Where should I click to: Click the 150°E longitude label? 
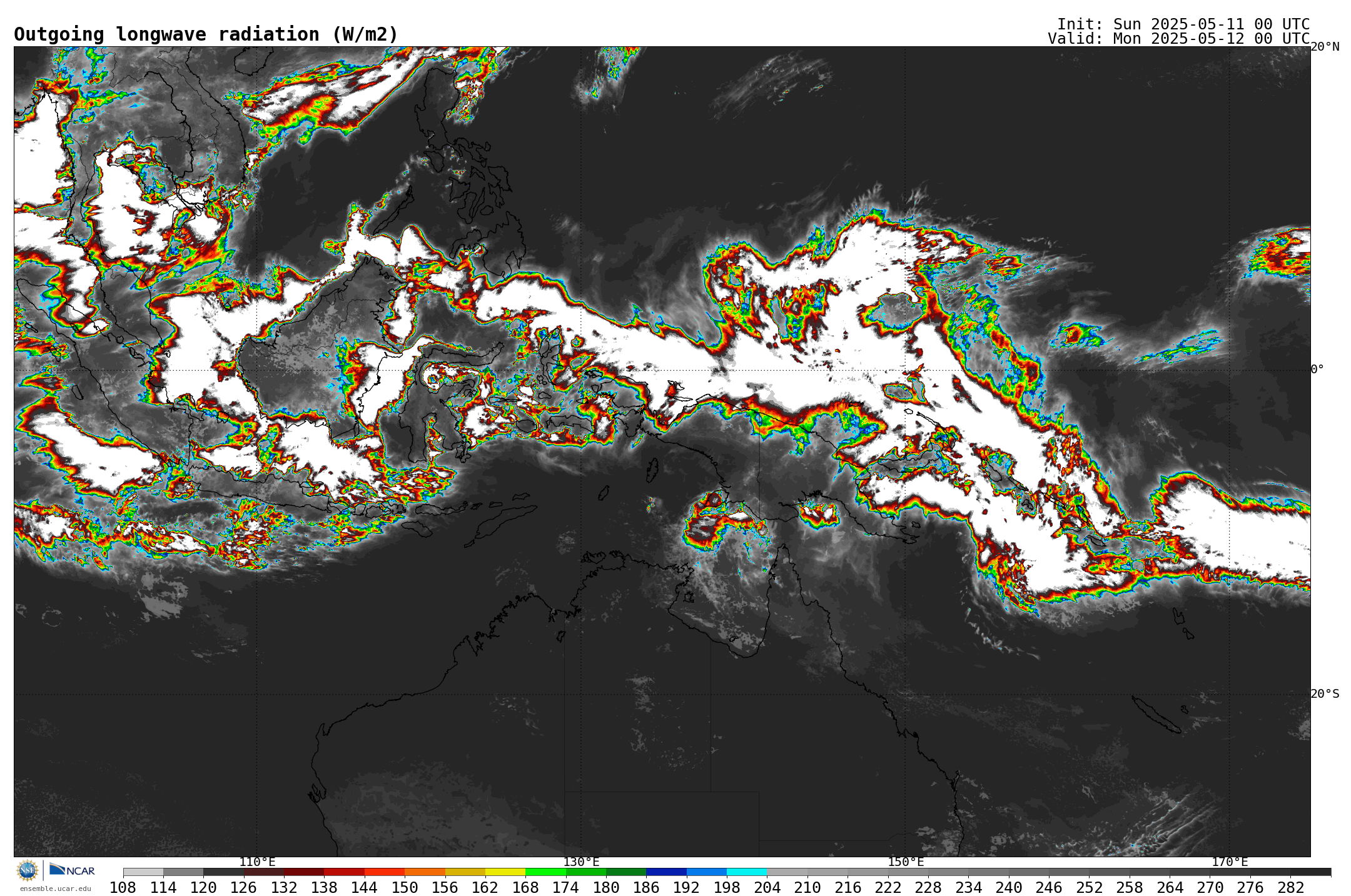(906, 862)
